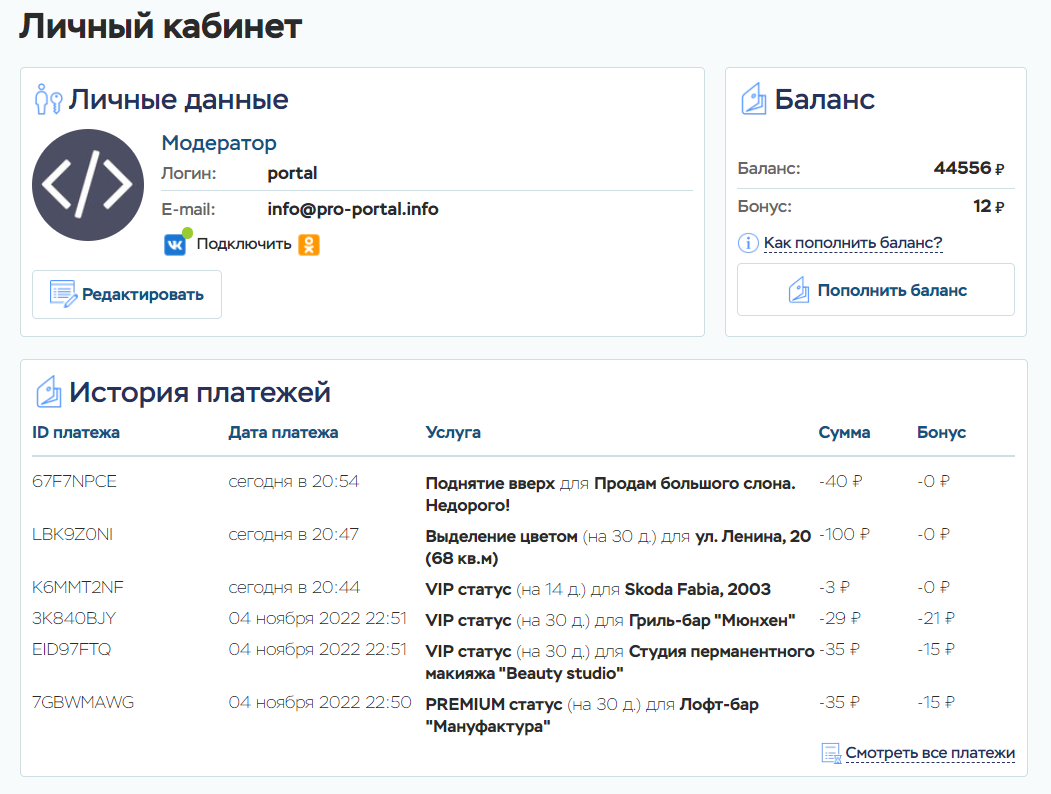Click the Дата платежа column header

283,433
